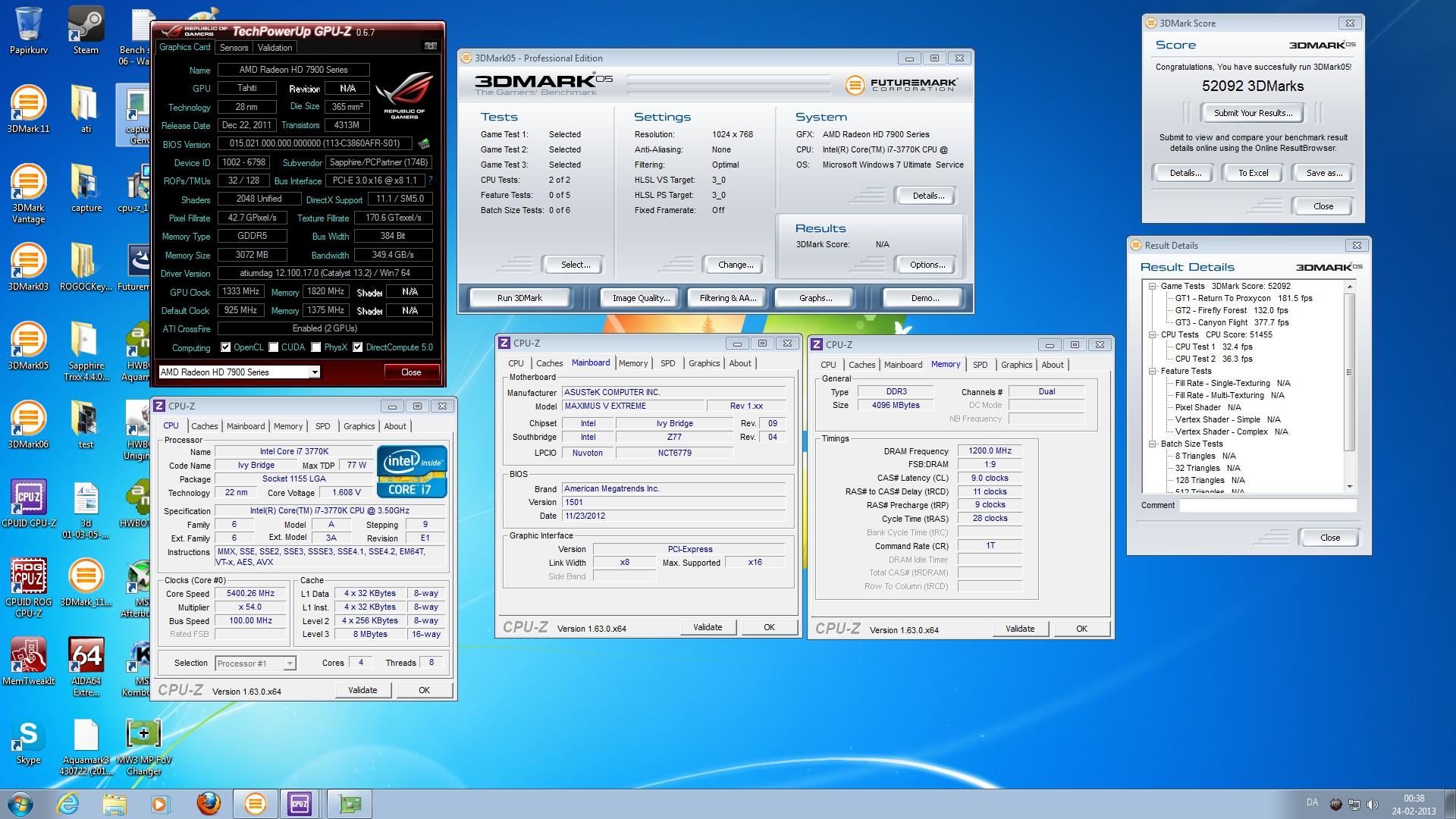Switch to GPU-Z Sensors tab
The width and height of the screenshot is (1456, 819).
pos(234,48)
